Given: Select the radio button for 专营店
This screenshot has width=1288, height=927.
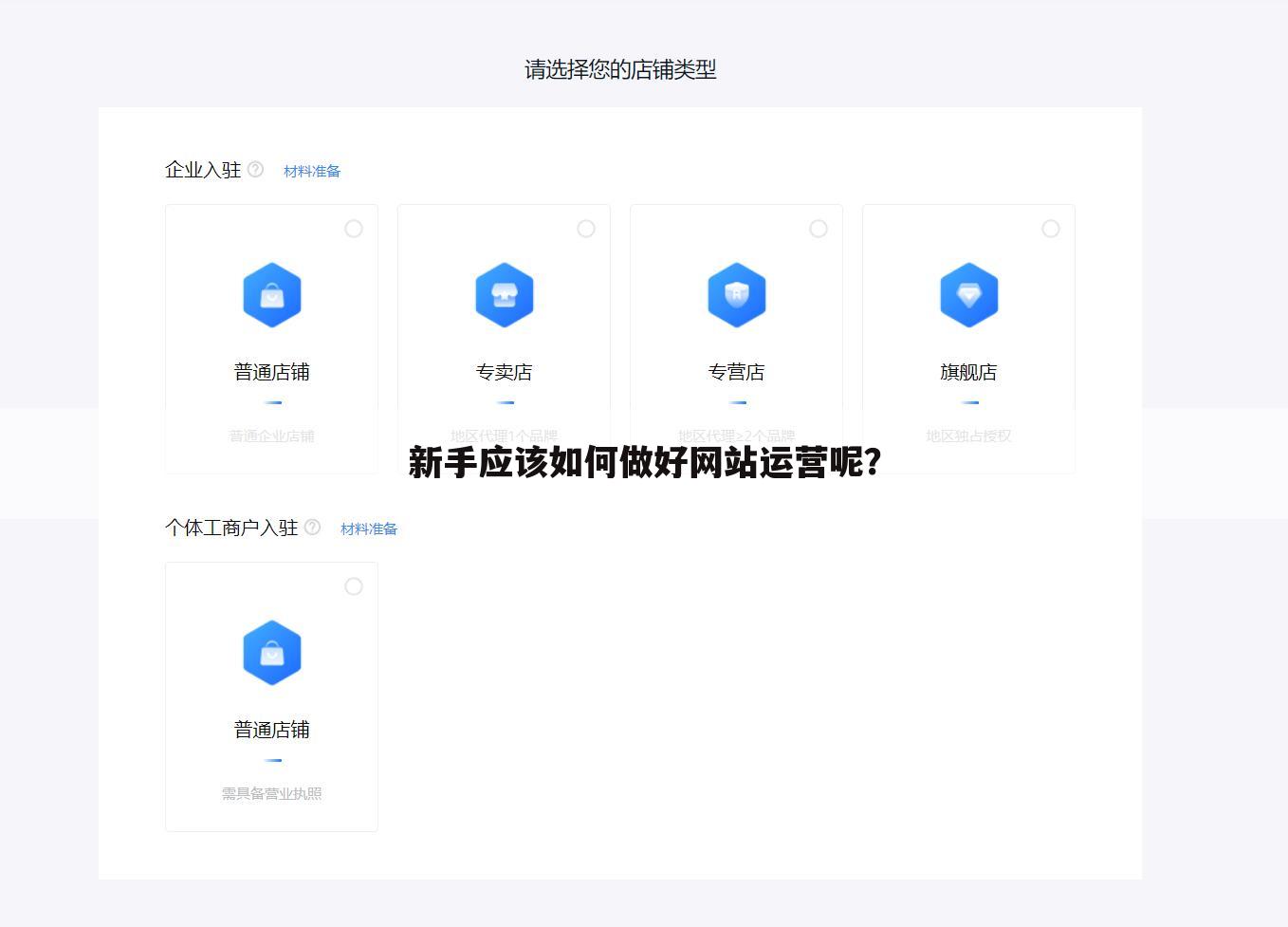Looking at the screenshot, I should [x=819, y=229].
